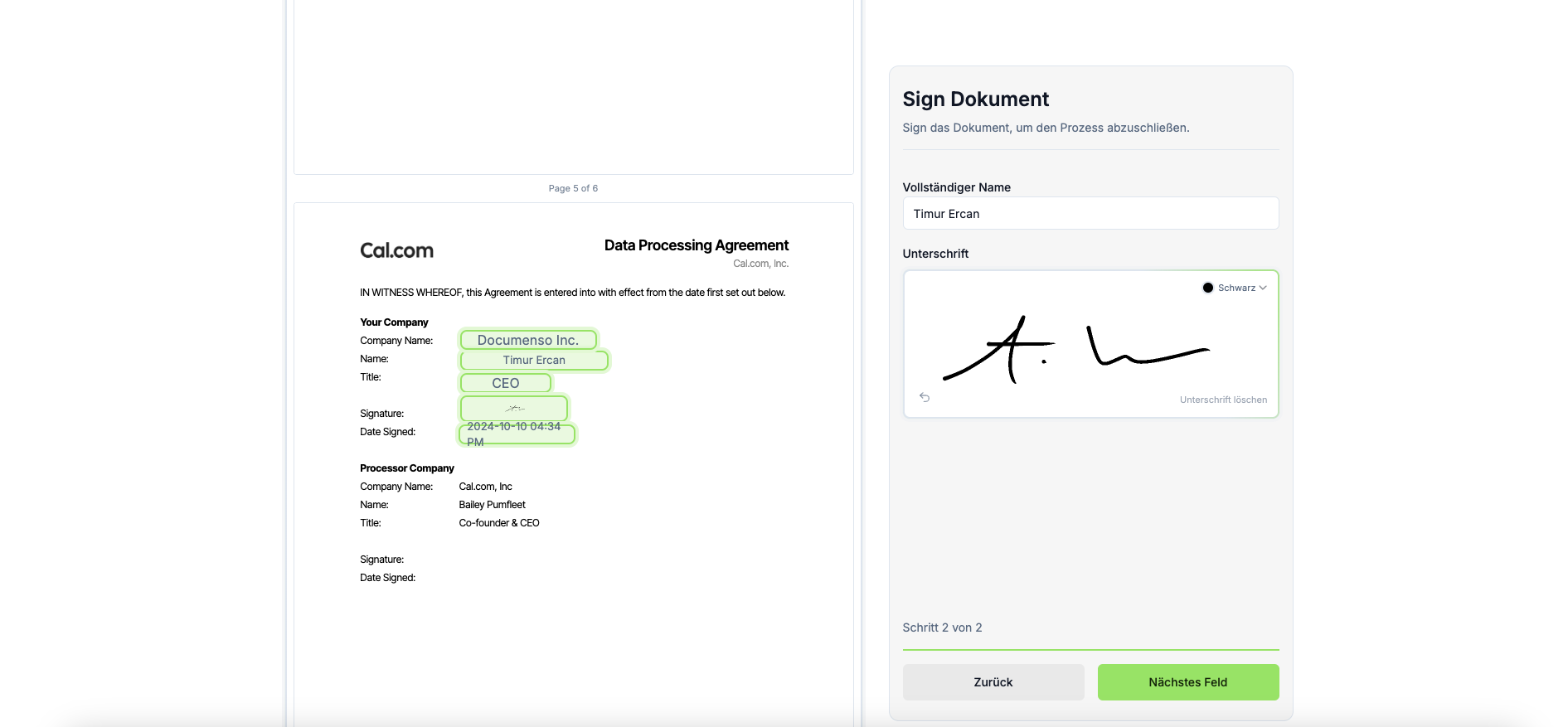Click the signed signature field in document
The image size is (1568, 727).
coord(514,408)
